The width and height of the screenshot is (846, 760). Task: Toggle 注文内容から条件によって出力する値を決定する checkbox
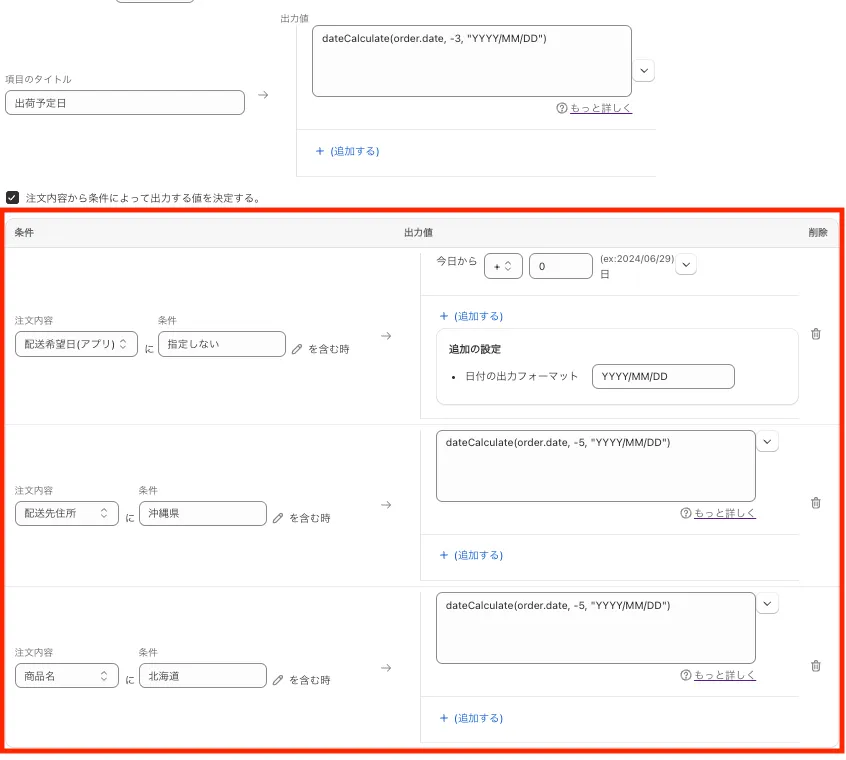tap(12, 198)
